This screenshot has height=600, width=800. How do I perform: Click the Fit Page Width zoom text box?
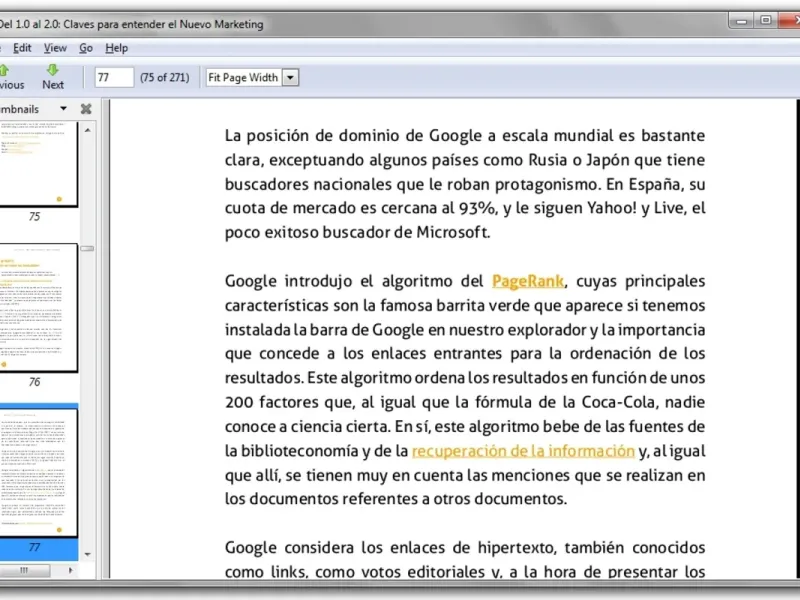coord(244,78)
